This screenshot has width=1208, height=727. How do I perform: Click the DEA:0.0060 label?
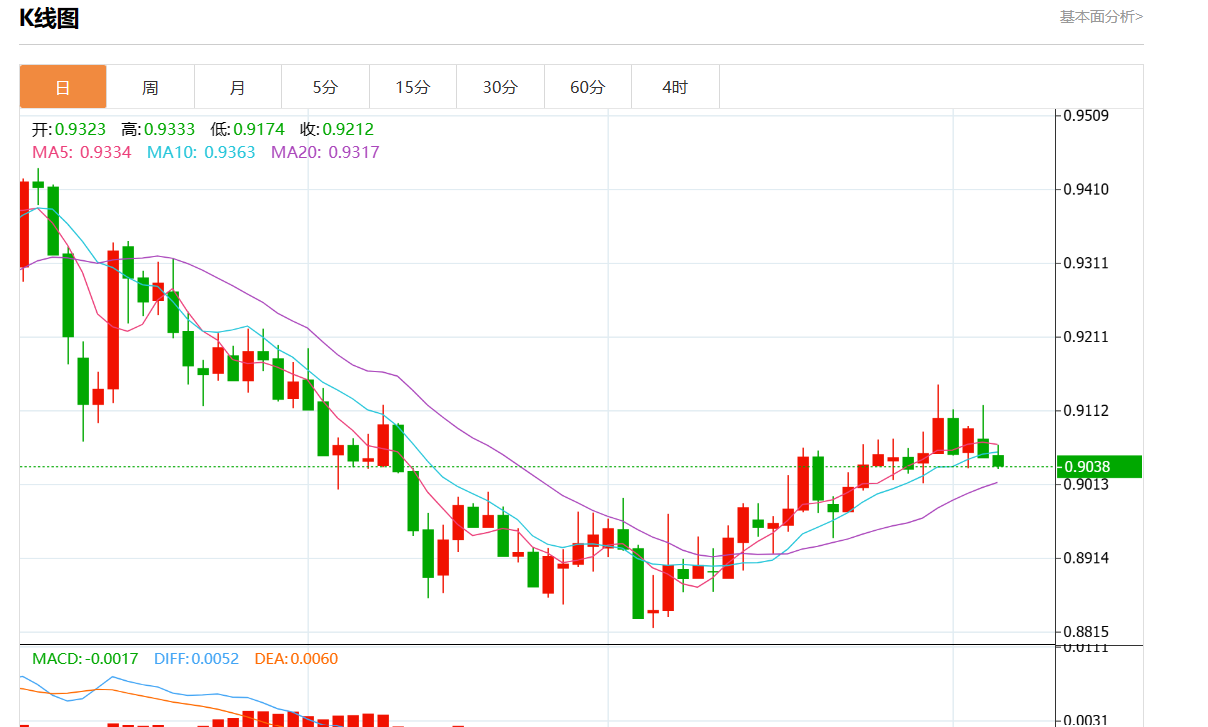point(297,659)
